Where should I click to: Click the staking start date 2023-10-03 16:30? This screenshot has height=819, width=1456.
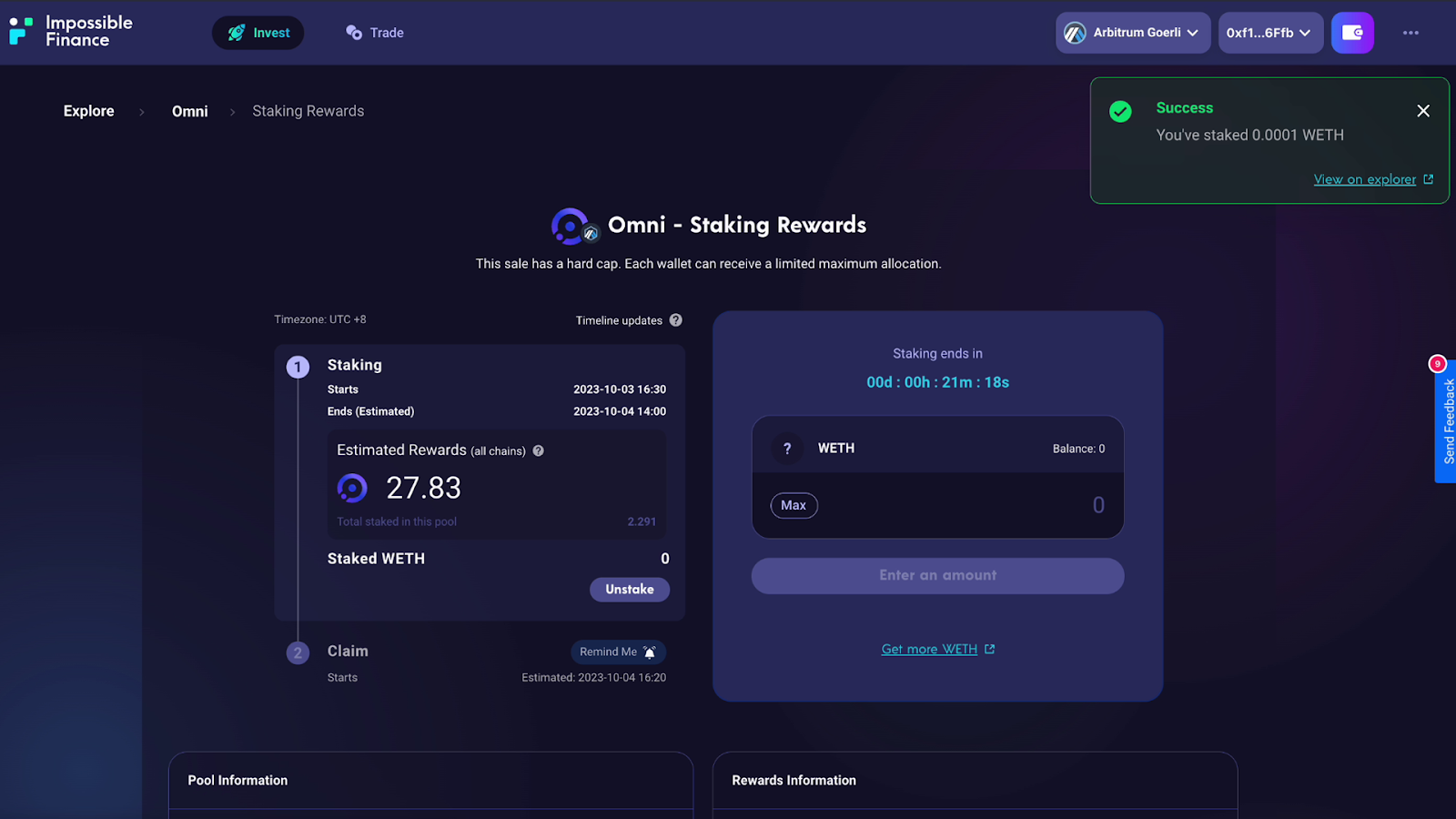pos(620,389)
